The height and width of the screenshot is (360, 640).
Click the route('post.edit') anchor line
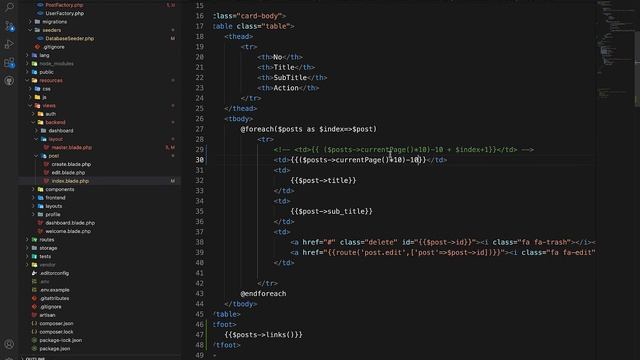point(443,253)
